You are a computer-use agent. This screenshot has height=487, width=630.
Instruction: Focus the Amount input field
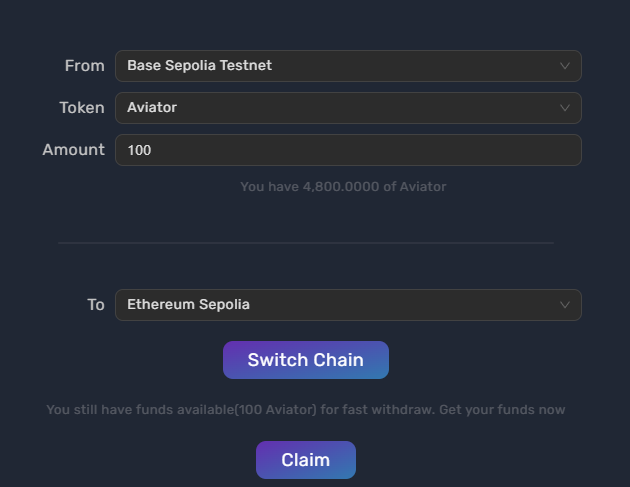pyautogui.click(x=348, y=150)
